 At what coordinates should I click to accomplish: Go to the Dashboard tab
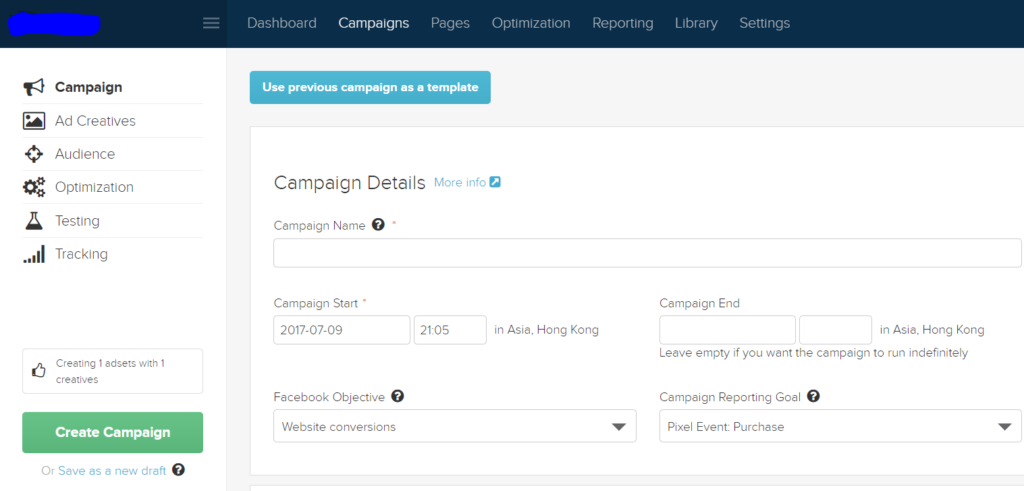[281, 24]
